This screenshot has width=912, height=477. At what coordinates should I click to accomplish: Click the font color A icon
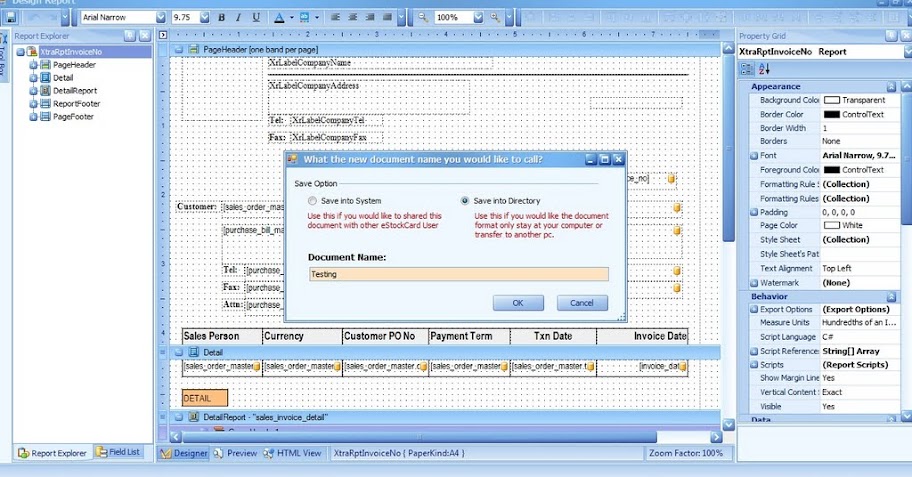pyautogui.click(x=279, y=17)
